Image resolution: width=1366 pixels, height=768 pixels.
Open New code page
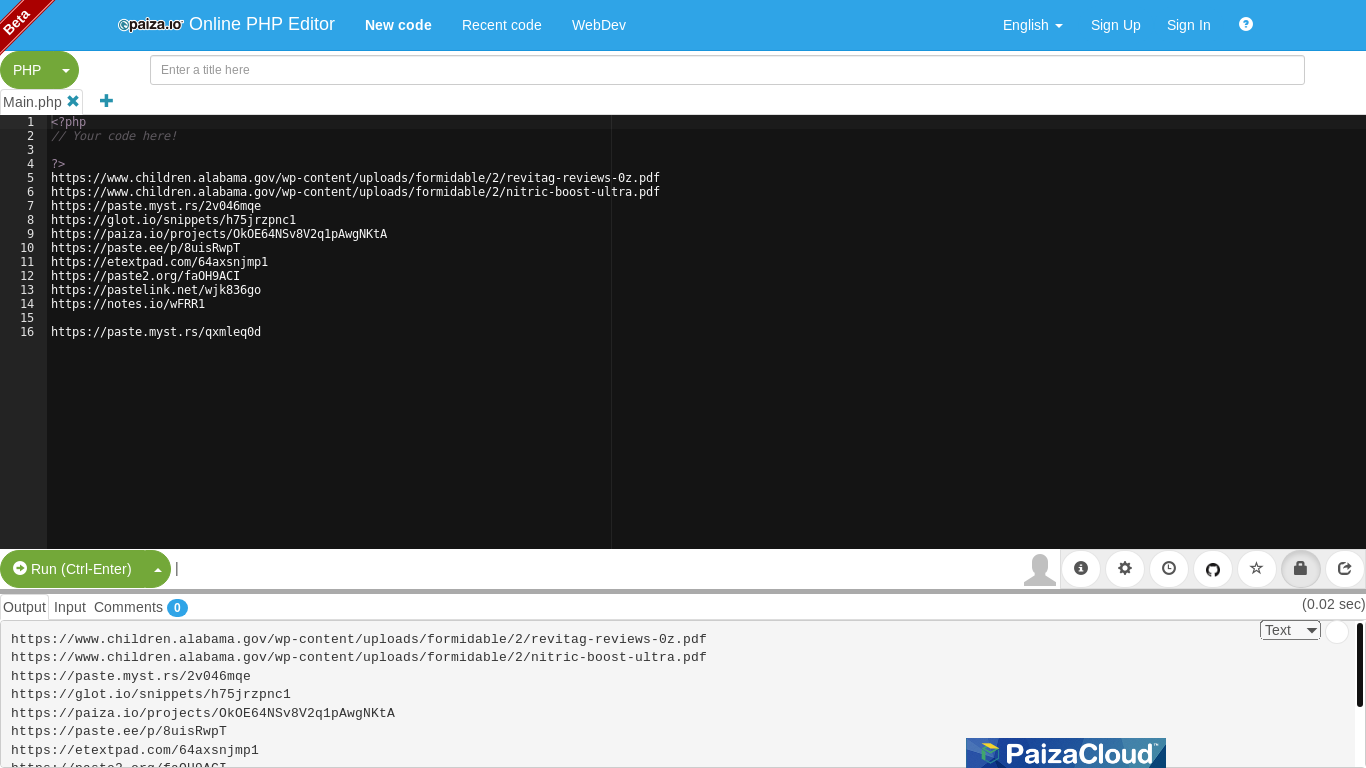(x=398, y=25)
